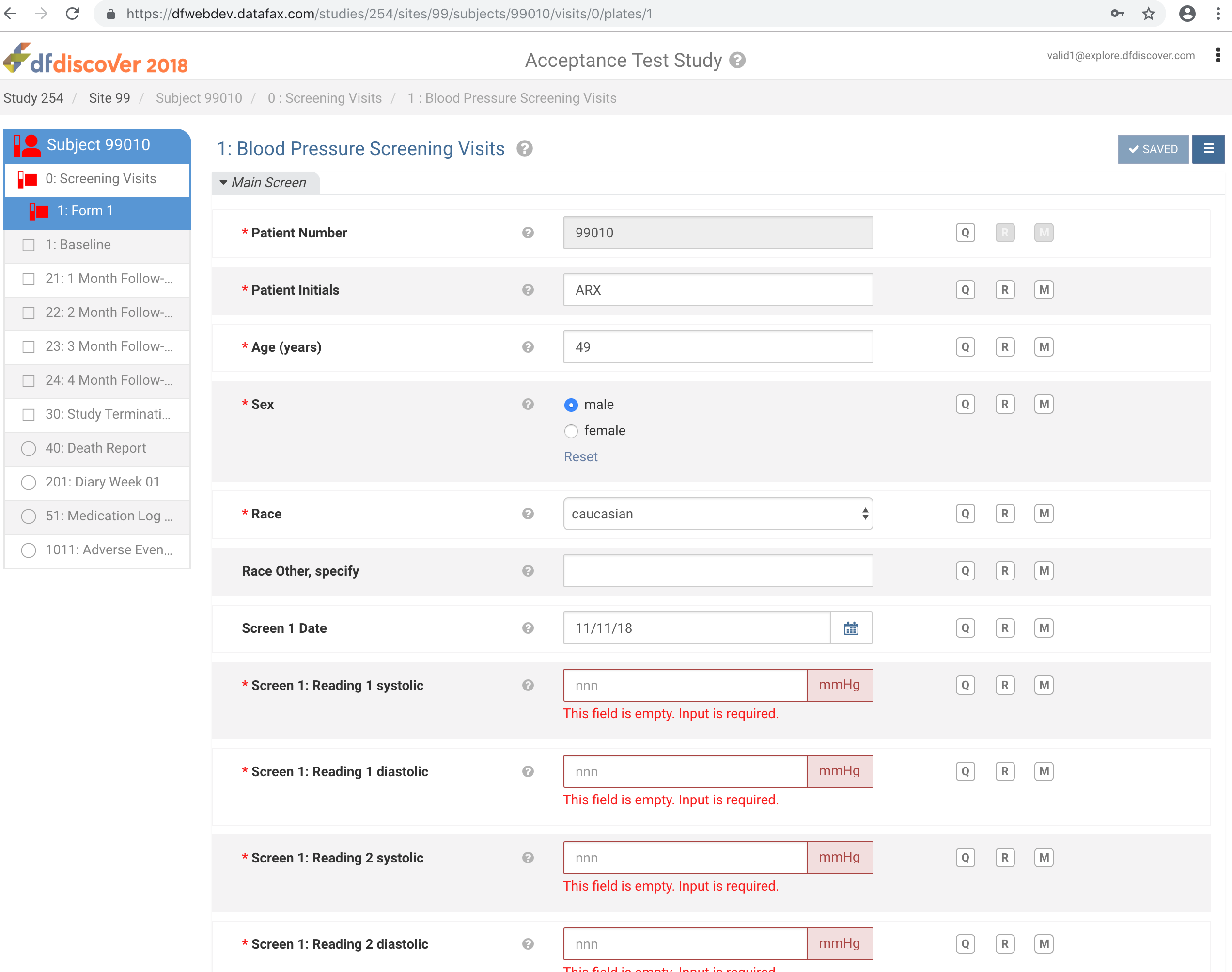Image resolution: width=1232 pixels, height=972 pixels.
Task: Open calendar picker for Screen 1 Date
Action: (x=851, y=628)
